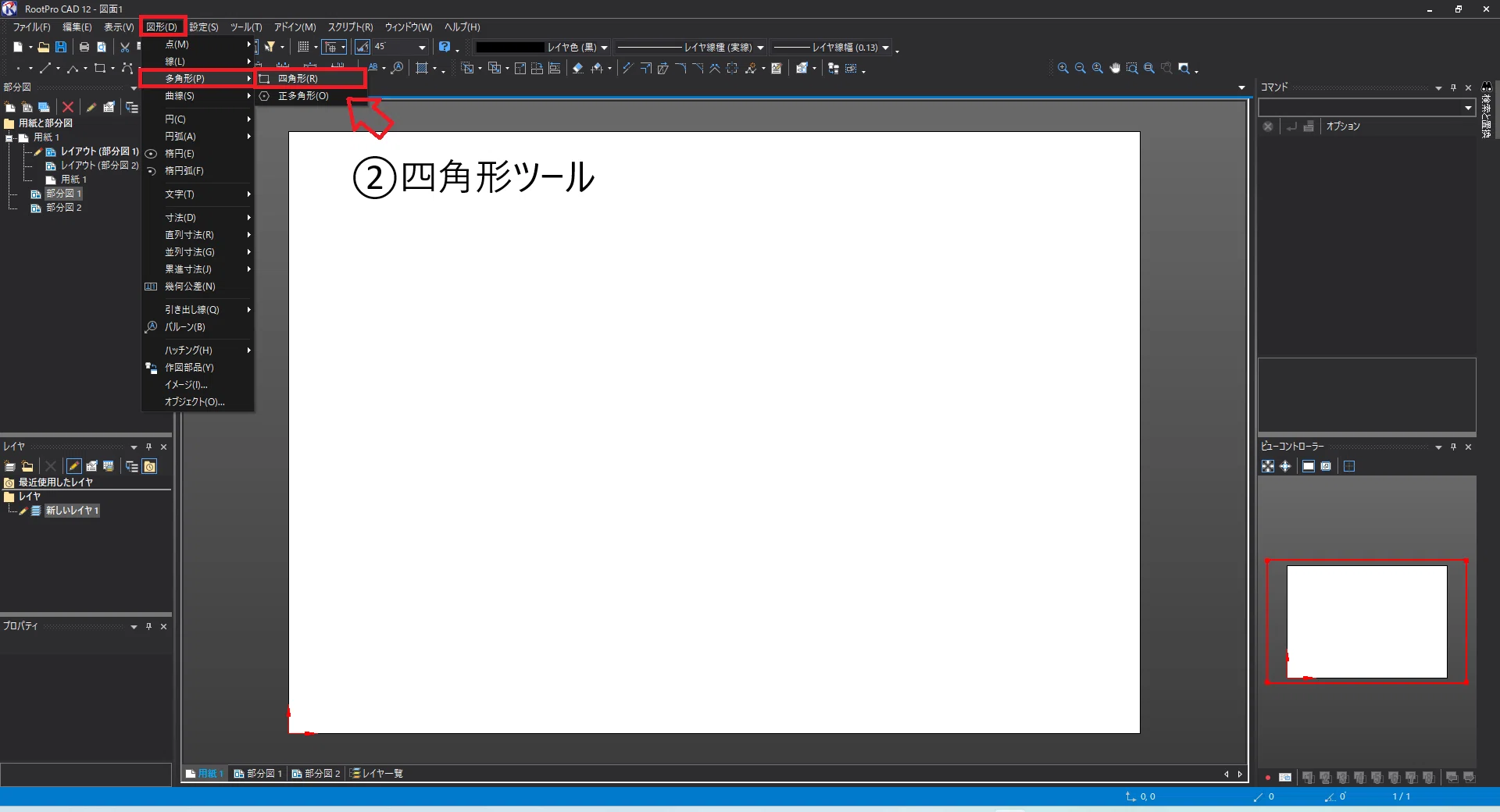Select イメージ(I)... menu entry

coord(198,385)
